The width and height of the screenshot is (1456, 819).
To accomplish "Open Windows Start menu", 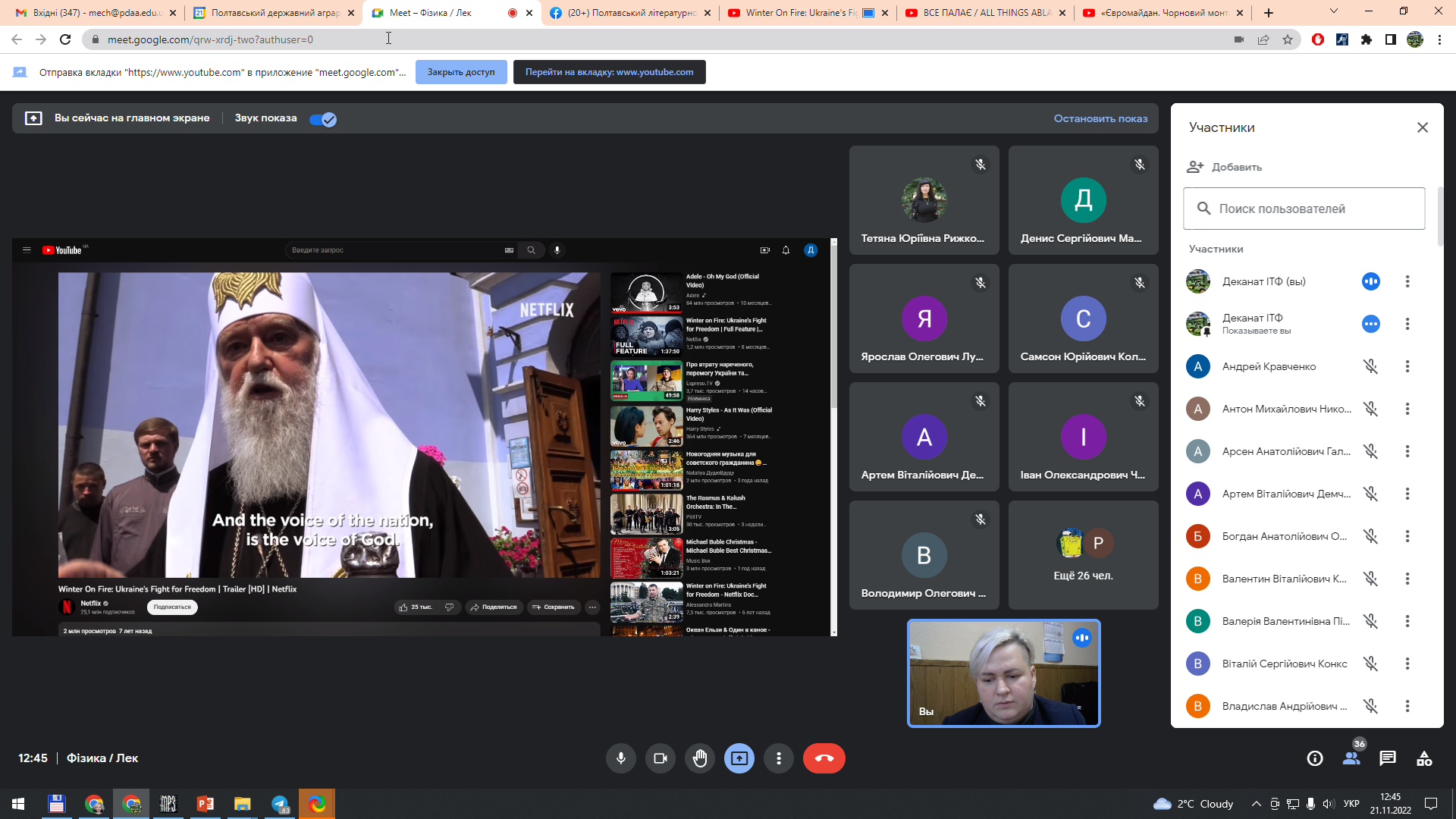I will click(18, 804).
